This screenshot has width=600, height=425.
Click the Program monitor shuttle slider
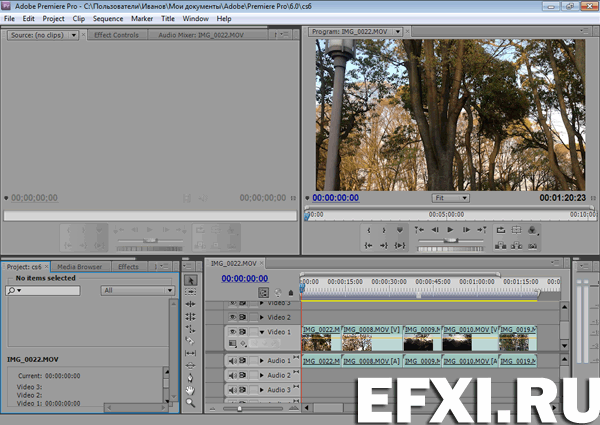click(451, 240)
